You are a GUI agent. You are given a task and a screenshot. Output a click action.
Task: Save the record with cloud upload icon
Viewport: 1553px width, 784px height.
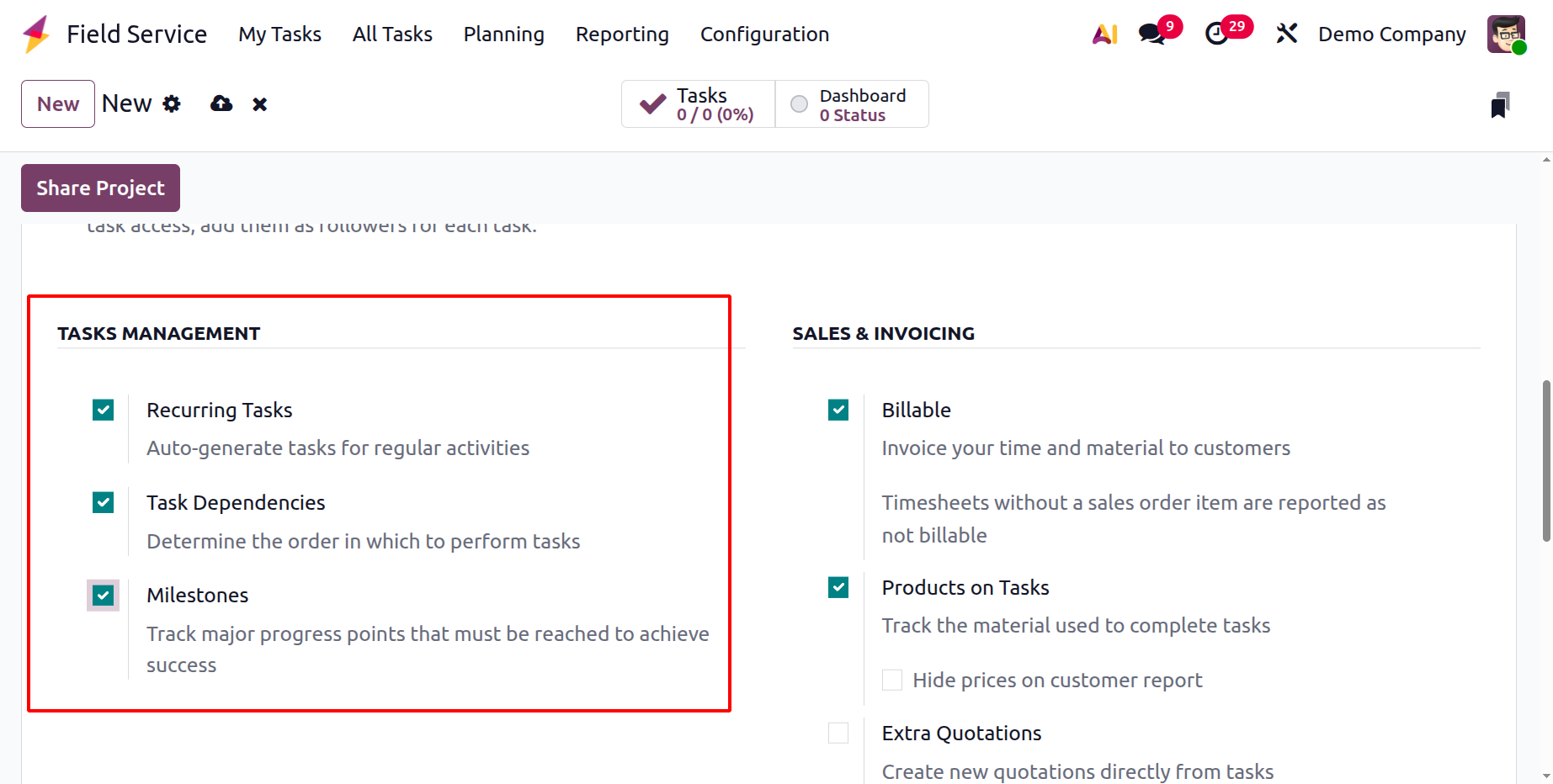click(221, 103)
